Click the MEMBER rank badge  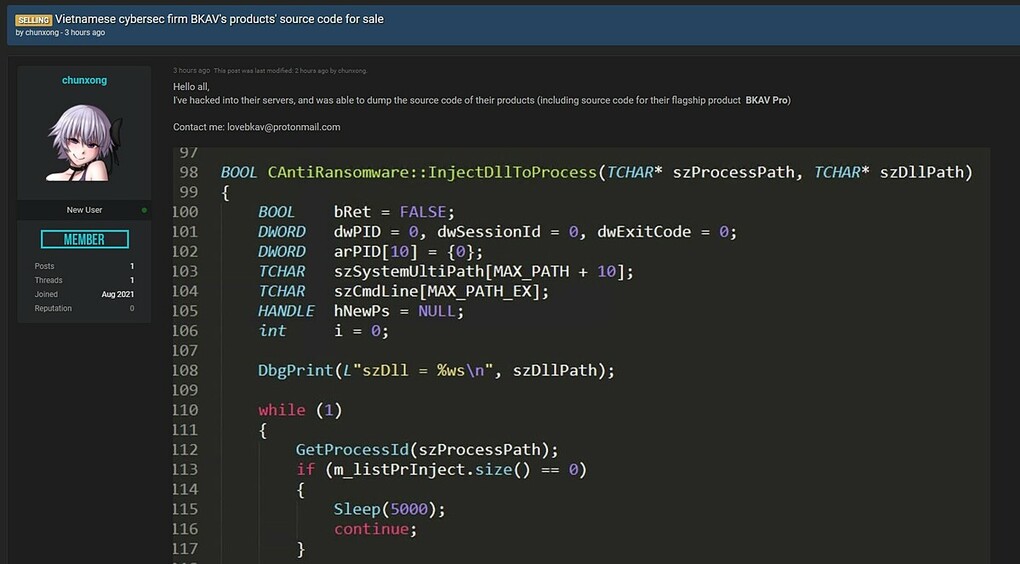pos(84,239)
